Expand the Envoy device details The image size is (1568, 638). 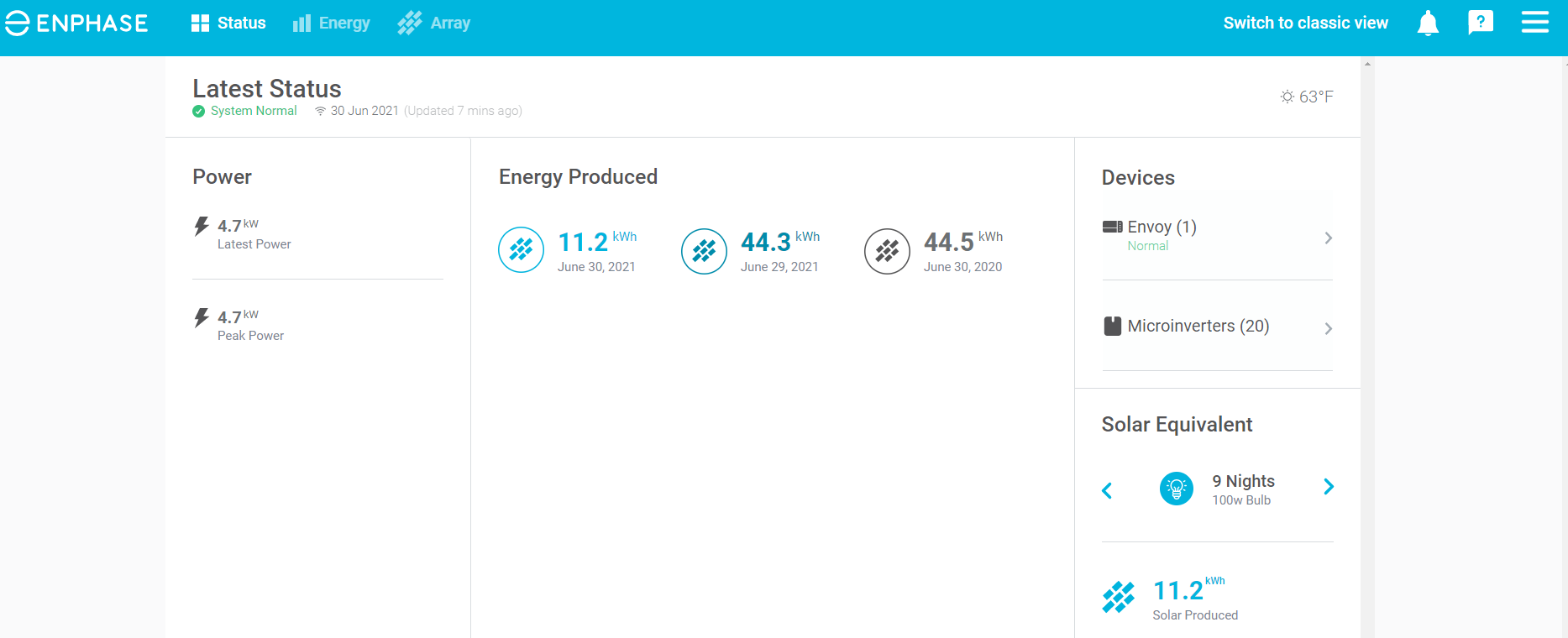tap(1328, 238)
